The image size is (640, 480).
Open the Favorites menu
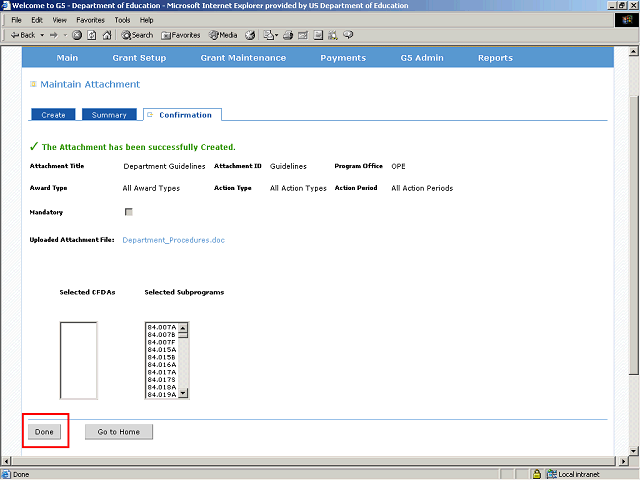coord(90,20)
